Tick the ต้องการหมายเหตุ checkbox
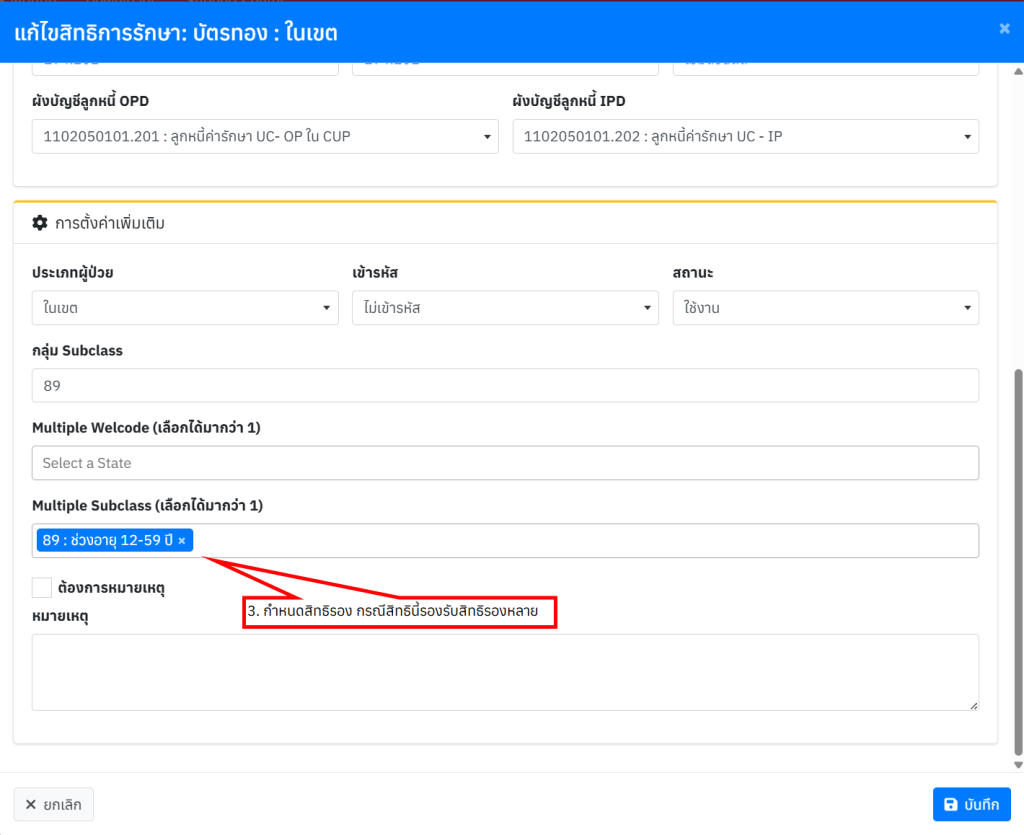This screenshot has width=1024, height=835. pos(42,588)
